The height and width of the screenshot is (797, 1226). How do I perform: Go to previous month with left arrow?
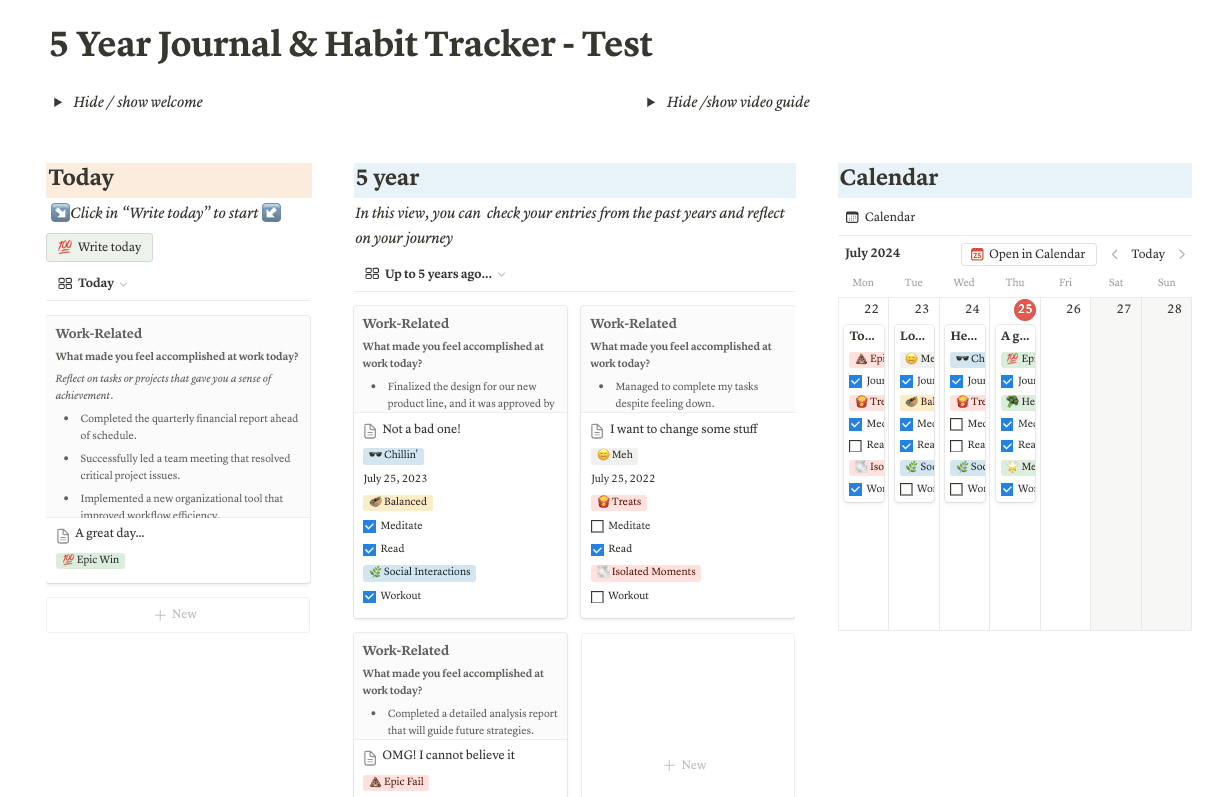(1115, 254)
